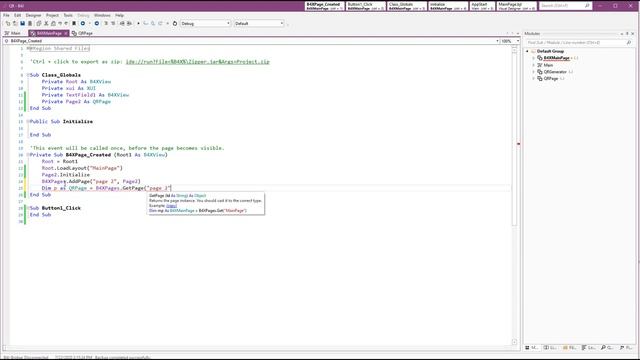Pin the Modules panel
Screen dimensions: 640x360
click(x=627, y=33)
